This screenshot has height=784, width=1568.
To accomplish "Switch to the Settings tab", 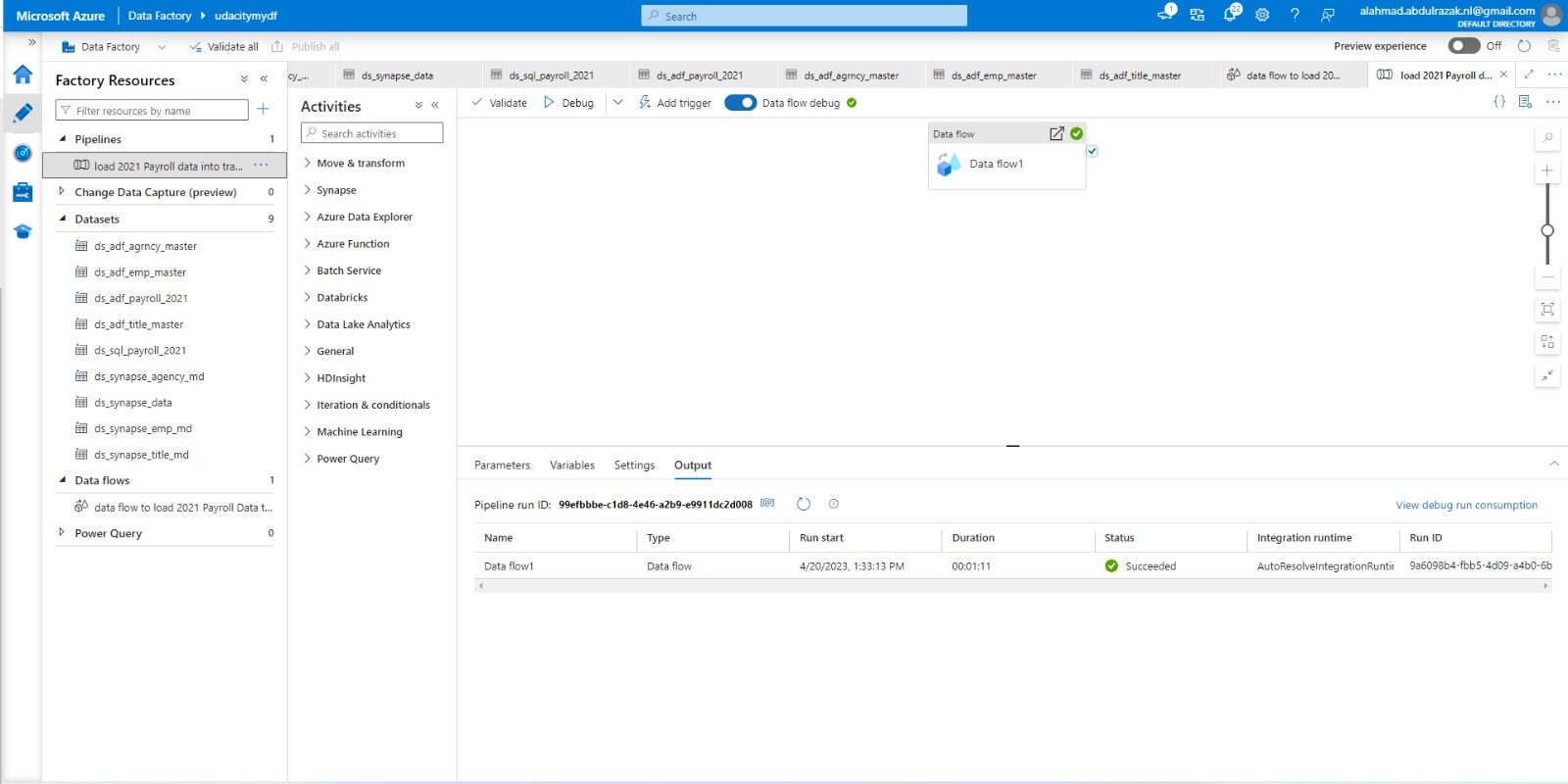I will [x=634, y=465].
